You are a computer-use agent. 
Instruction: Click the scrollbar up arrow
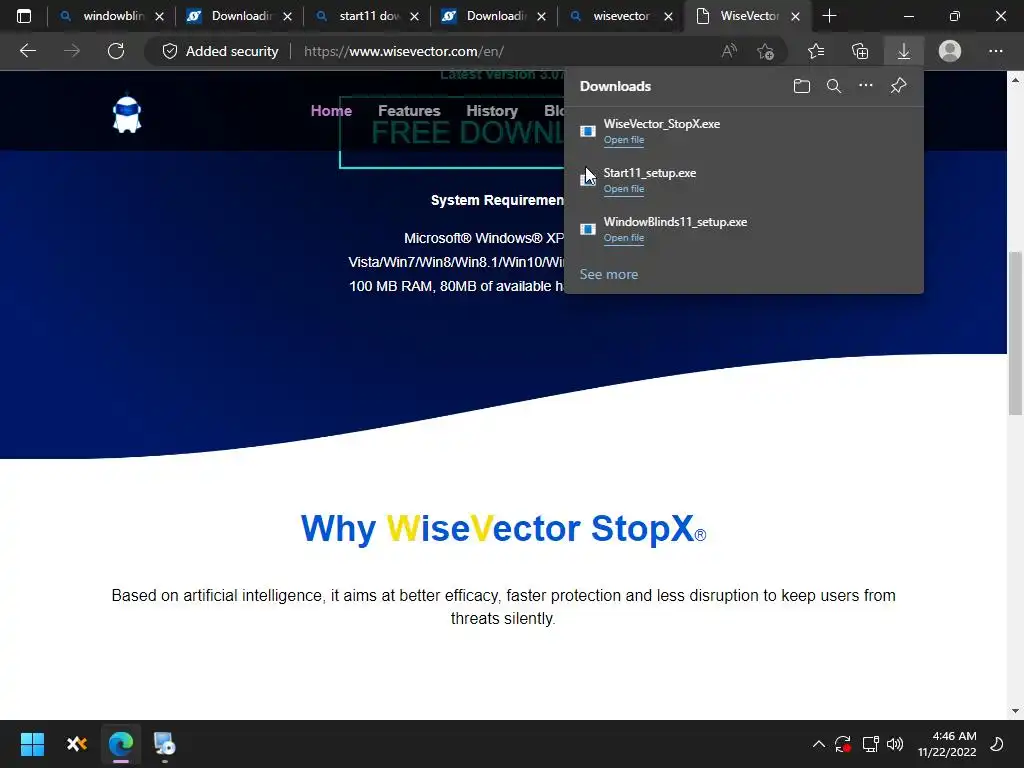click(1015, 80)
